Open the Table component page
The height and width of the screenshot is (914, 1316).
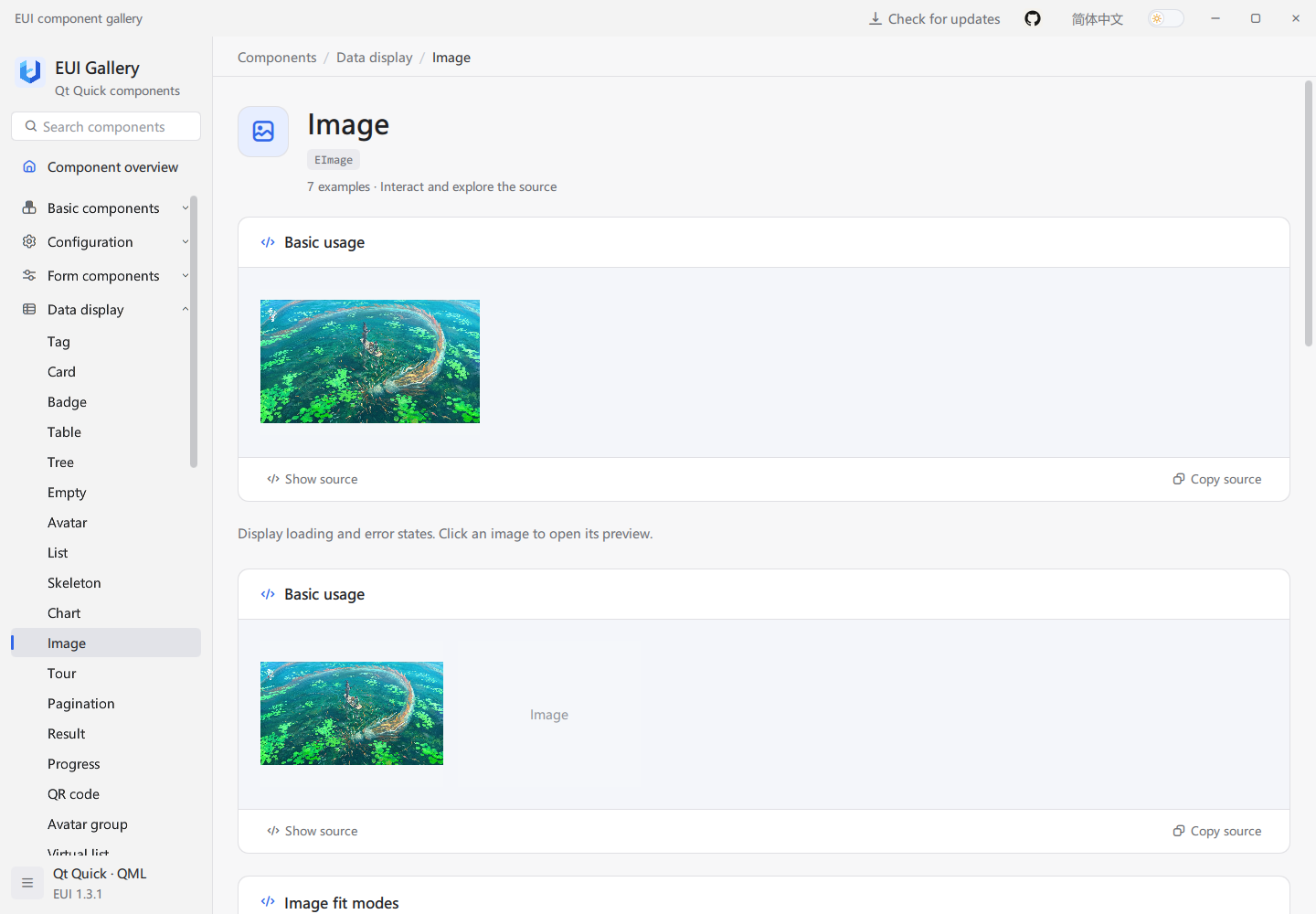106,431
